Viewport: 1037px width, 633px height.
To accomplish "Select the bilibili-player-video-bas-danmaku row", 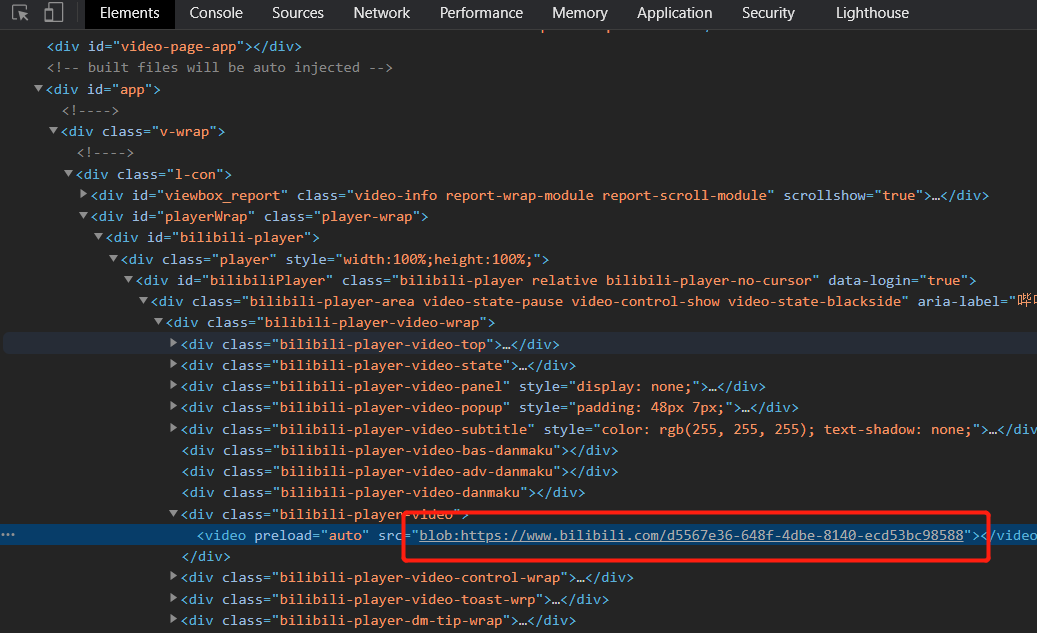I will [400, 450].
